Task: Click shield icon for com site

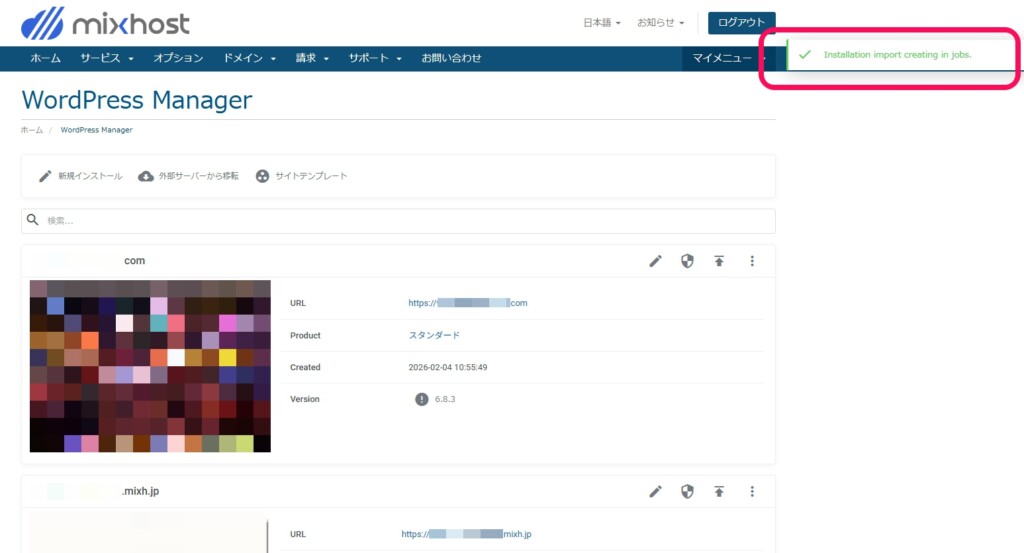Action: (x=687, y=261)
